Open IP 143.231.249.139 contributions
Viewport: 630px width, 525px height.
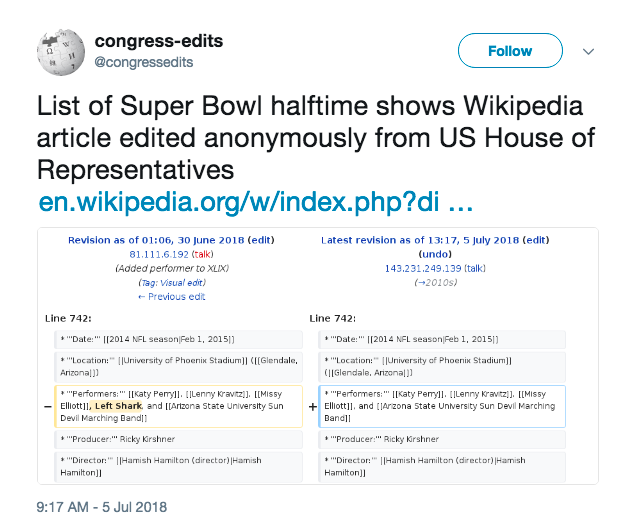tap(423, 268)
